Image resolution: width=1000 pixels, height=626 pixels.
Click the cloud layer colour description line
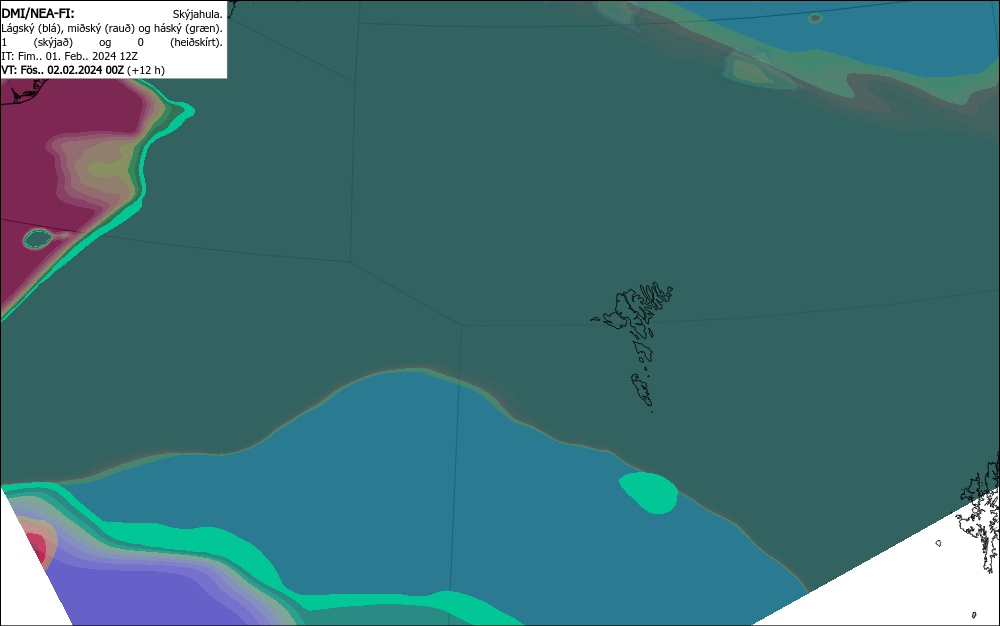coord(112,28)
